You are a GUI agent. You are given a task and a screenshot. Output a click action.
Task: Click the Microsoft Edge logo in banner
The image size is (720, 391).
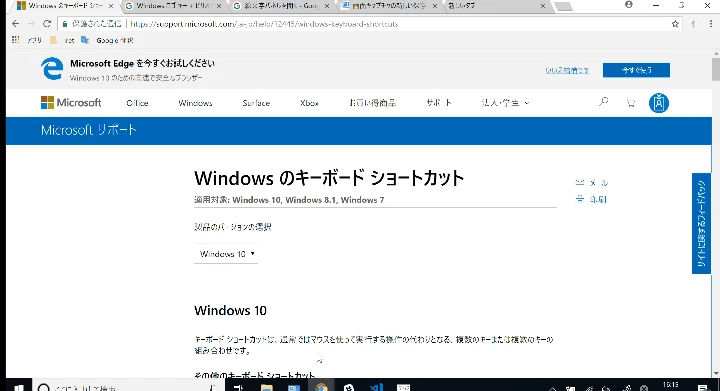click(52, 69)
